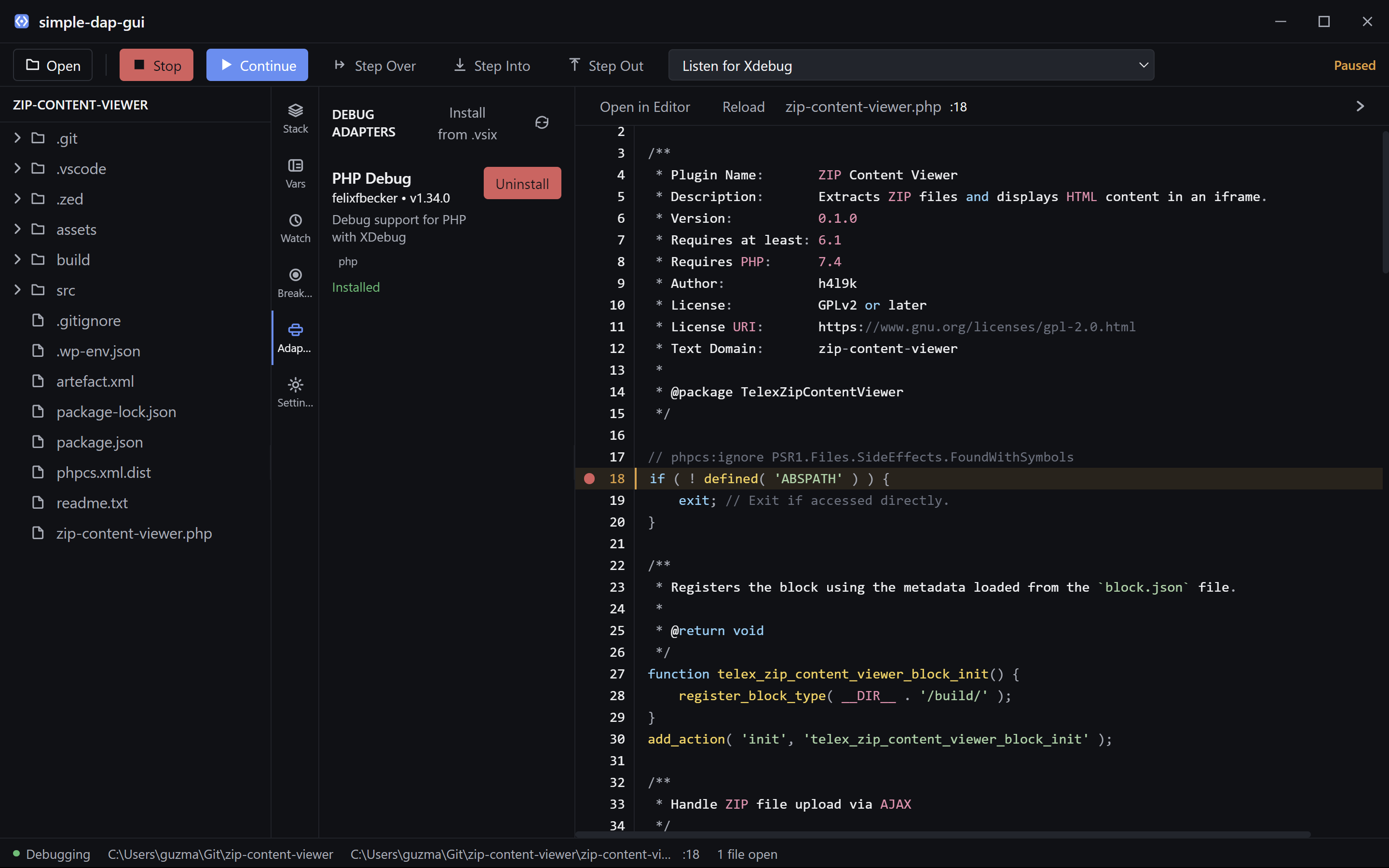Click the zip-content-viewer.php filename above code
This screenshot has height=868, width=1389.
(863, 107)
